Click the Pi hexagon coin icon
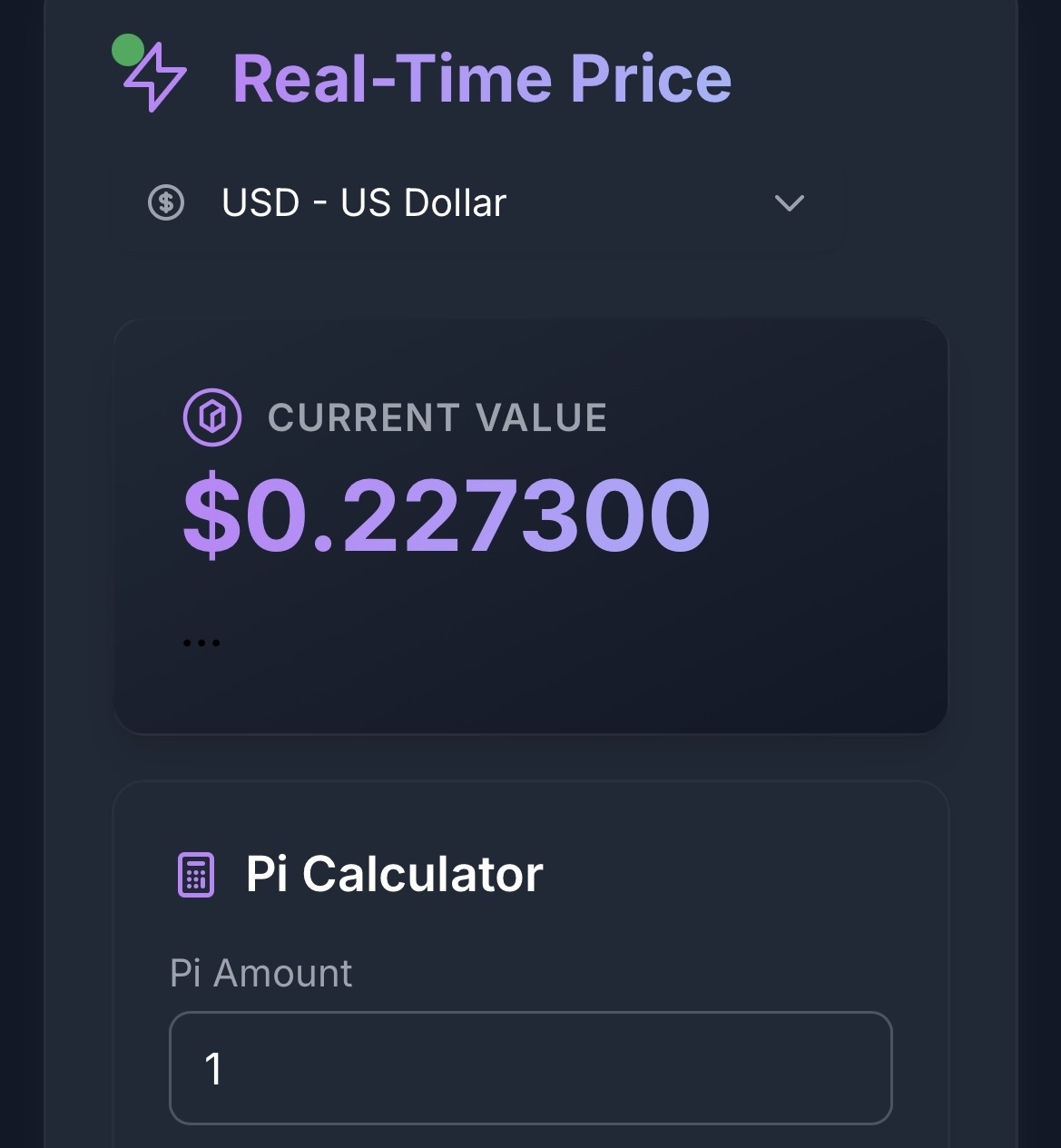Viewport: 1061px width, 1148px height. coord(212,417)
